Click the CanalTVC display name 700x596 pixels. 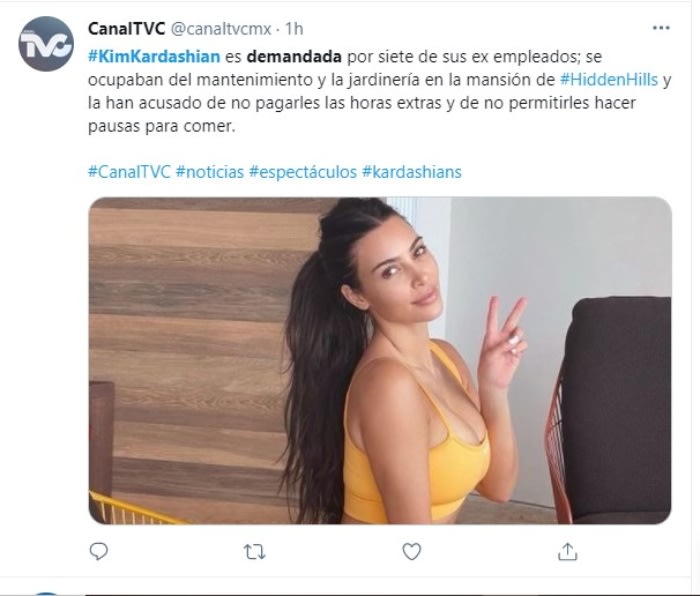[x=126, y=29]
